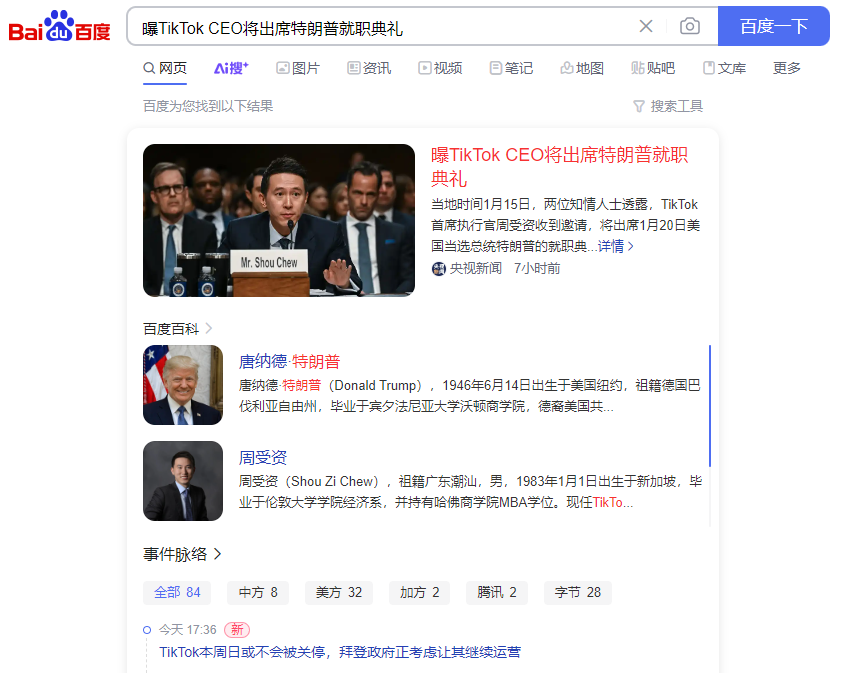Open 周受资 portrait thumbnail
The image size is (843, 673).
point(183,481)
